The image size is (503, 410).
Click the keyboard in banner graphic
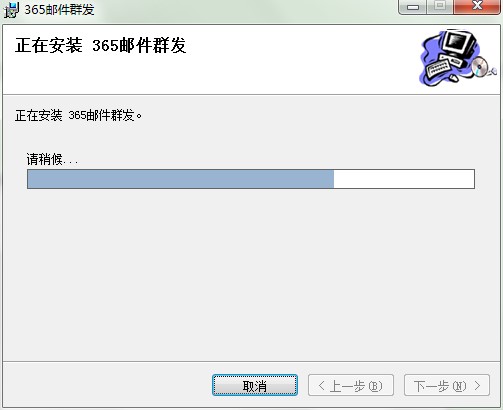tap(438, 68)
